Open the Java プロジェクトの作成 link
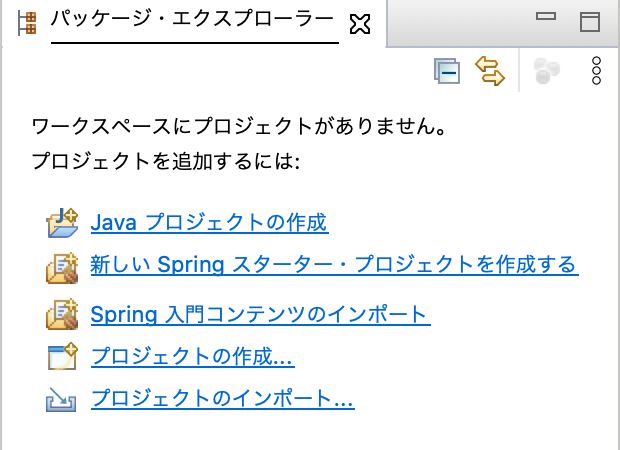 [x=210, y=222]
